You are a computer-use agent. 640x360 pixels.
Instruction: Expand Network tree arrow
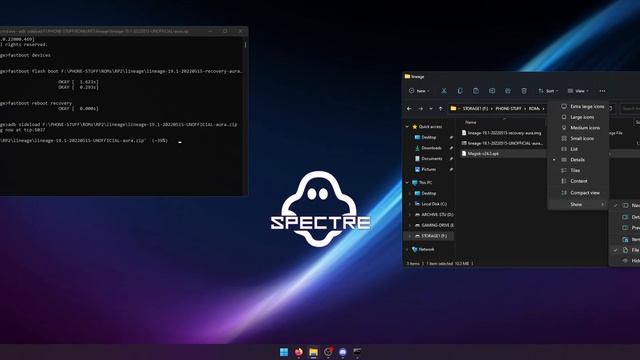pyautogui.click(x=407, y=249)
